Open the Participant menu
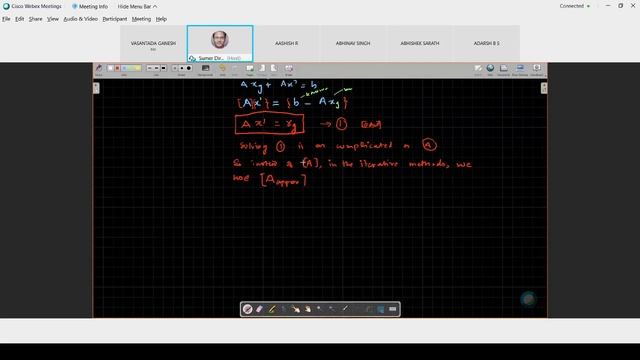 click(115, 19)
